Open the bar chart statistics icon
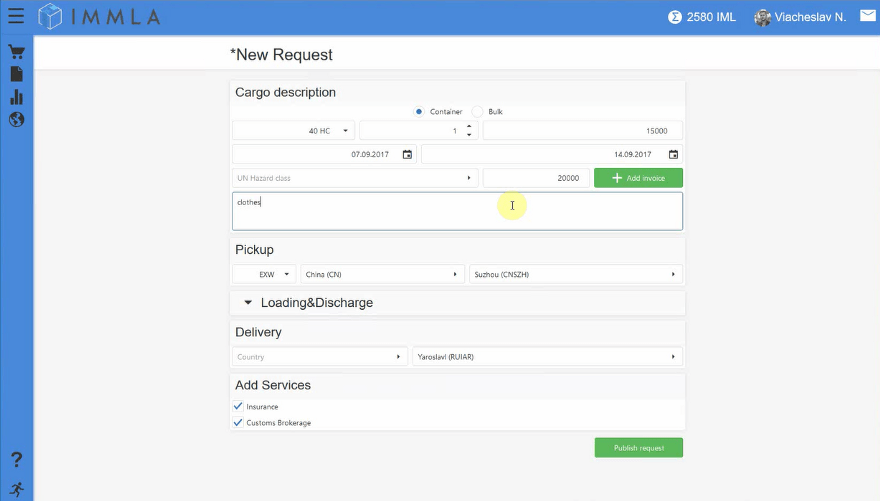The height and width of the screenshot is (501, 880). pos(16,97)
